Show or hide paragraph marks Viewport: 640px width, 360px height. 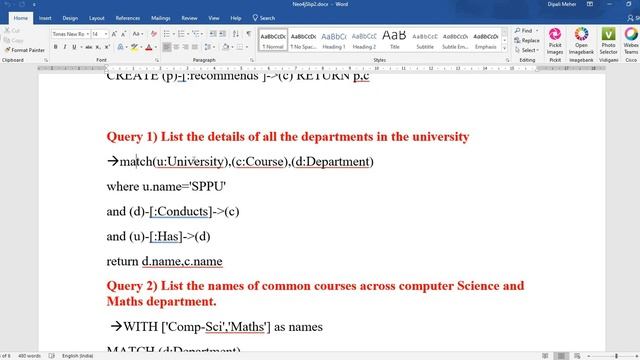point(248,34)
